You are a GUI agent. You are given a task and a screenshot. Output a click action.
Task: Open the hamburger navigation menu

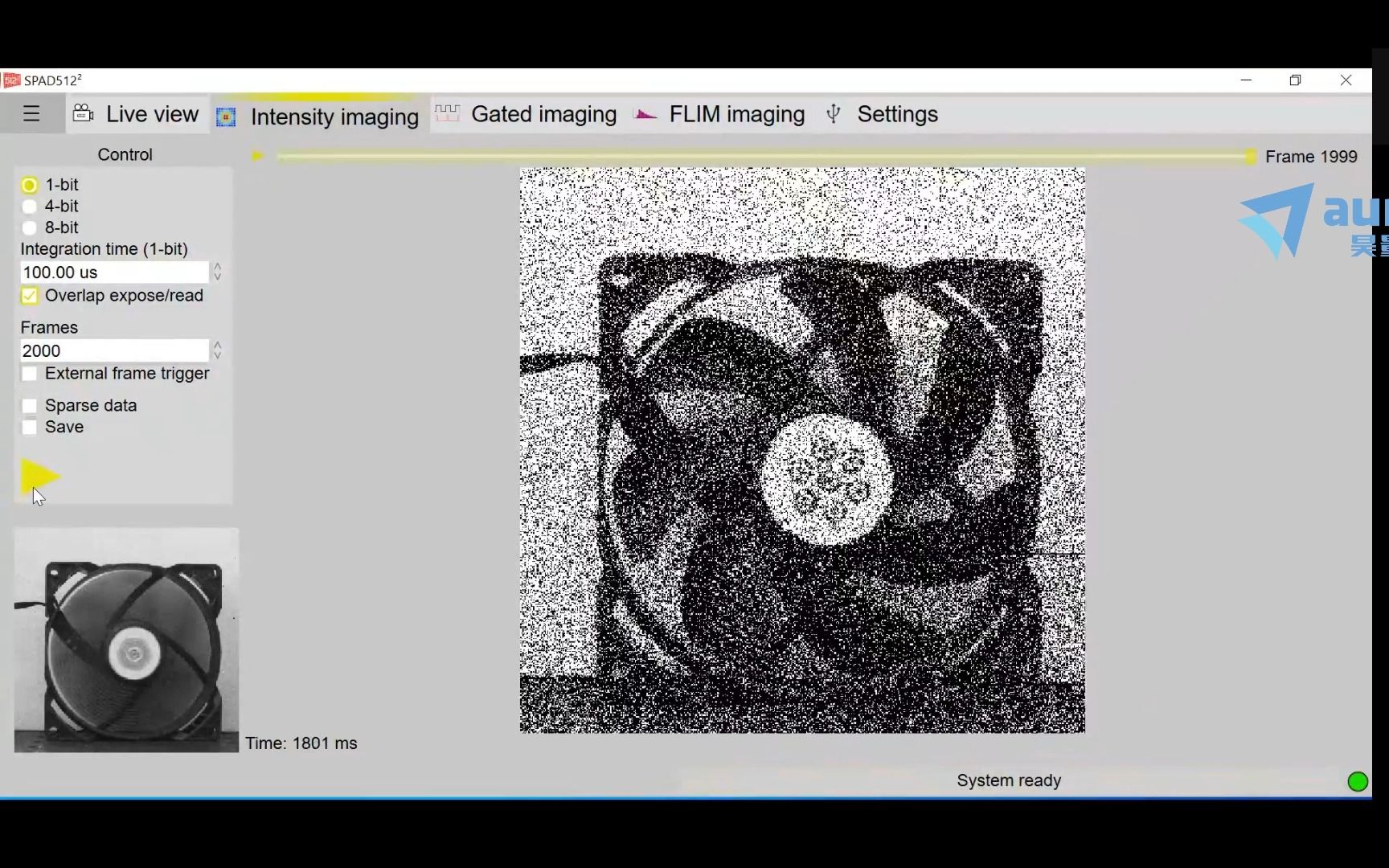pos(32,113)
